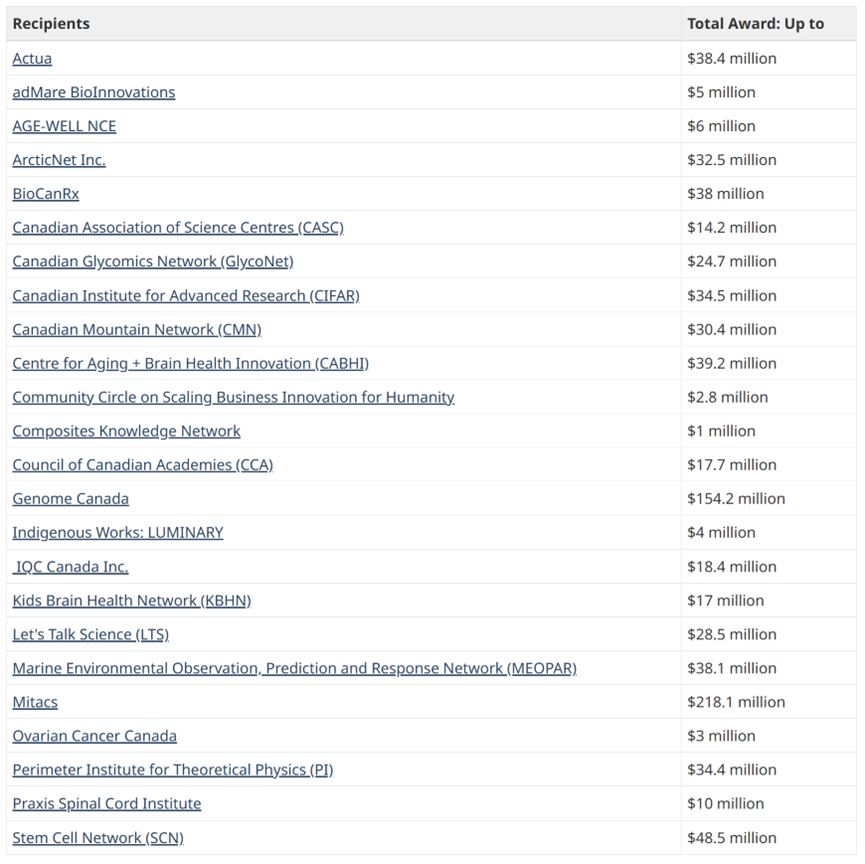Select the $1 million award amount
Screen dimensions: 865x864
click(x=722, y=431)
